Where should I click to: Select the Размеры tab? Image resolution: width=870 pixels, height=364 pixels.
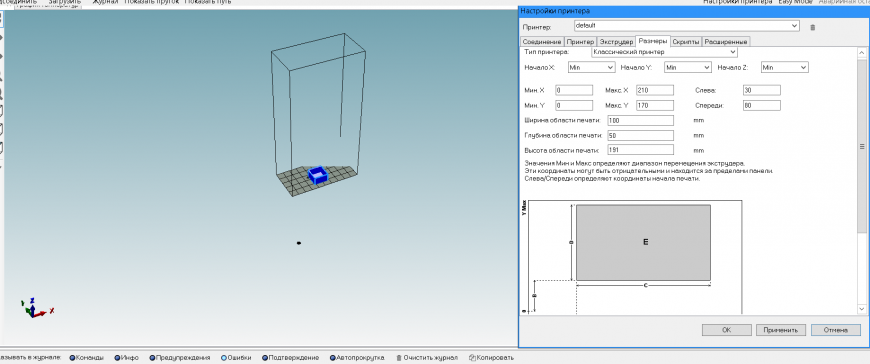click(652, 41)
